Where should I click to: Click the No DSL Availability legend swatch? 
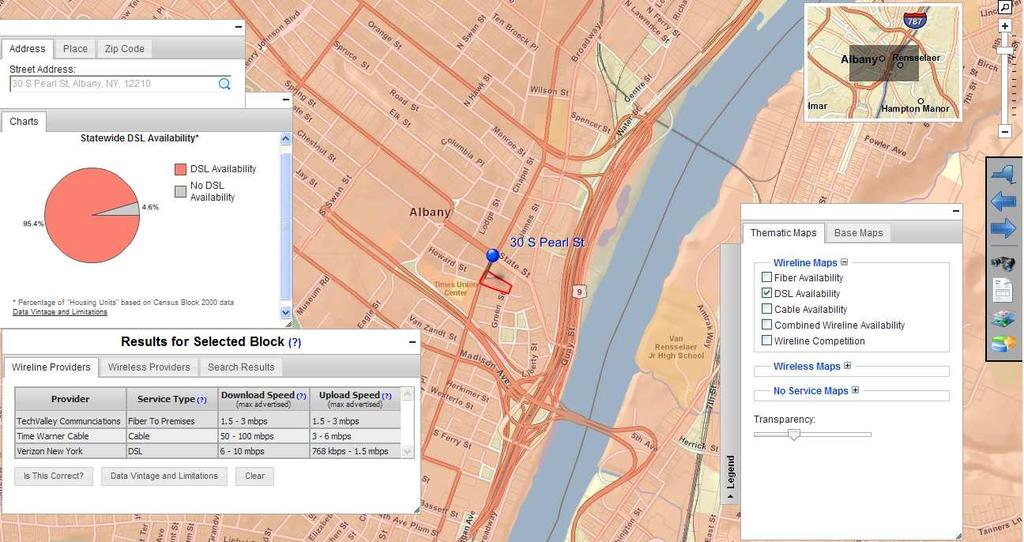pos(180,191)
